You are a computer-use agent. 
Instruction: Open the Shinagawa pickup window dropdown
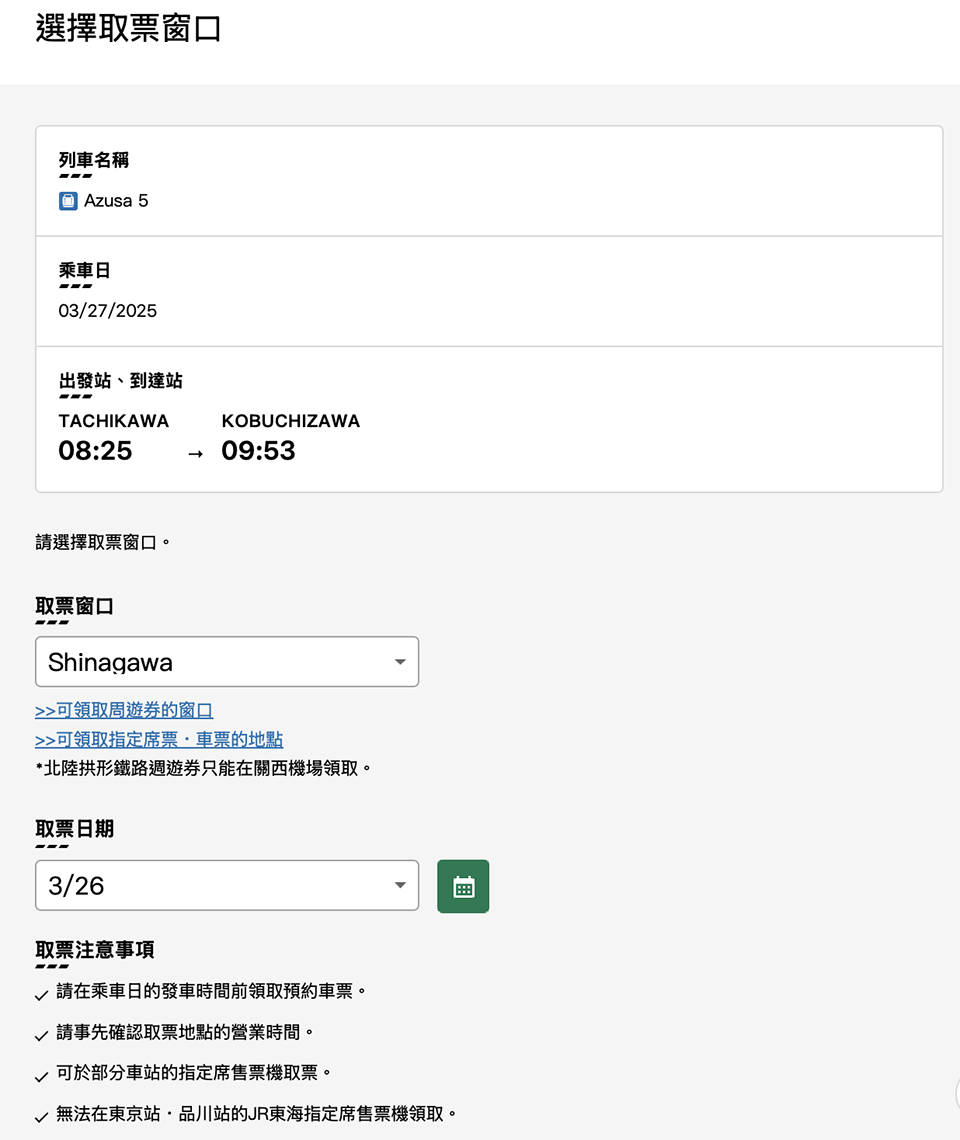(227, 662)
